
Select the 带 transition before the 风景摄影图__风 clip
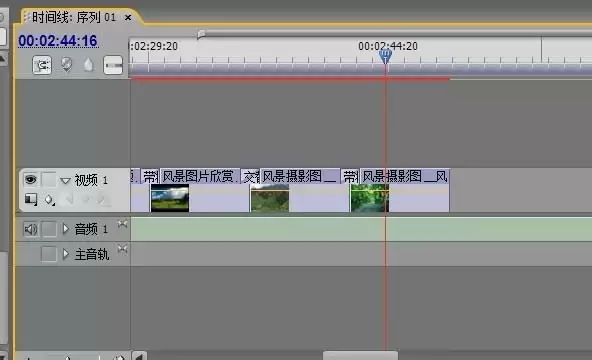point(350,176)
